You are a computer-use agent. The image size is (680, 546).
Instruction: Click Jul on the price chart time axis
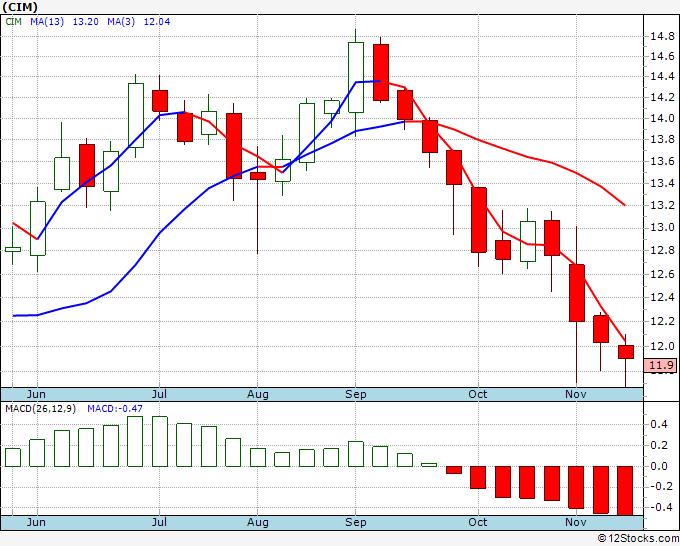[x=159, y=394]
